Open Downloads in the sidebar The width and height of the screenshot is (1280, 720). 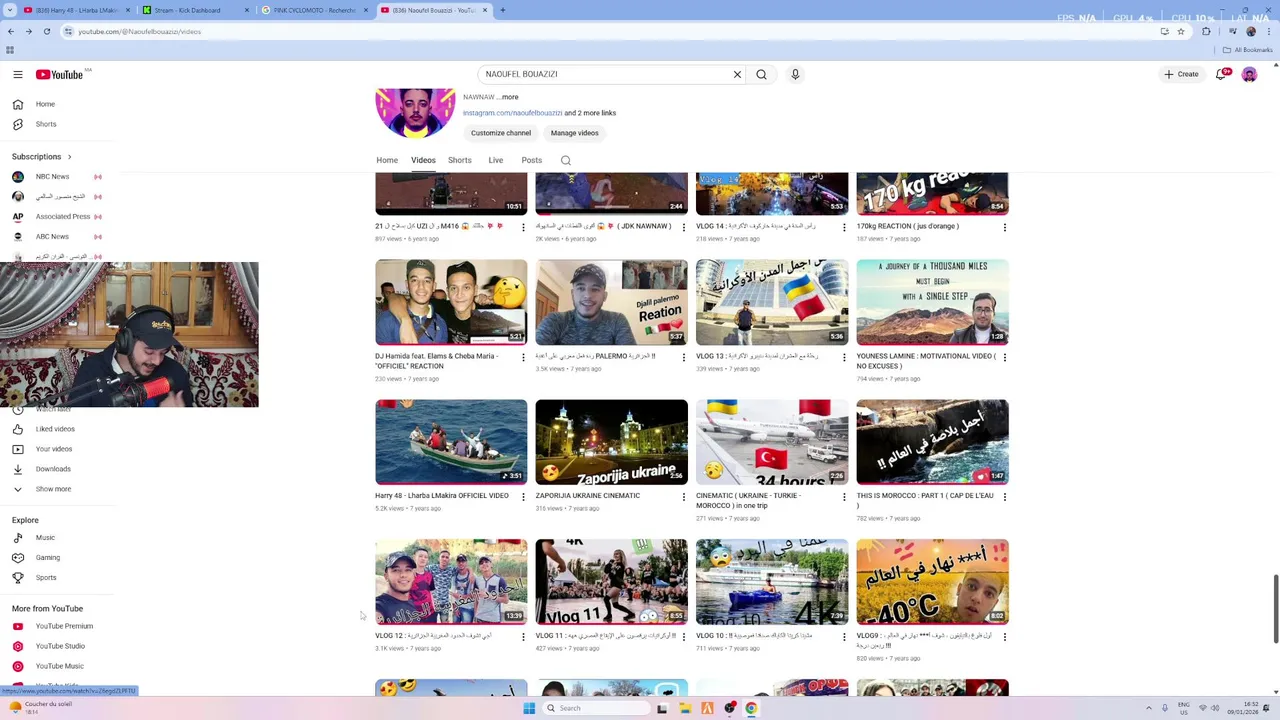[53, 469]
